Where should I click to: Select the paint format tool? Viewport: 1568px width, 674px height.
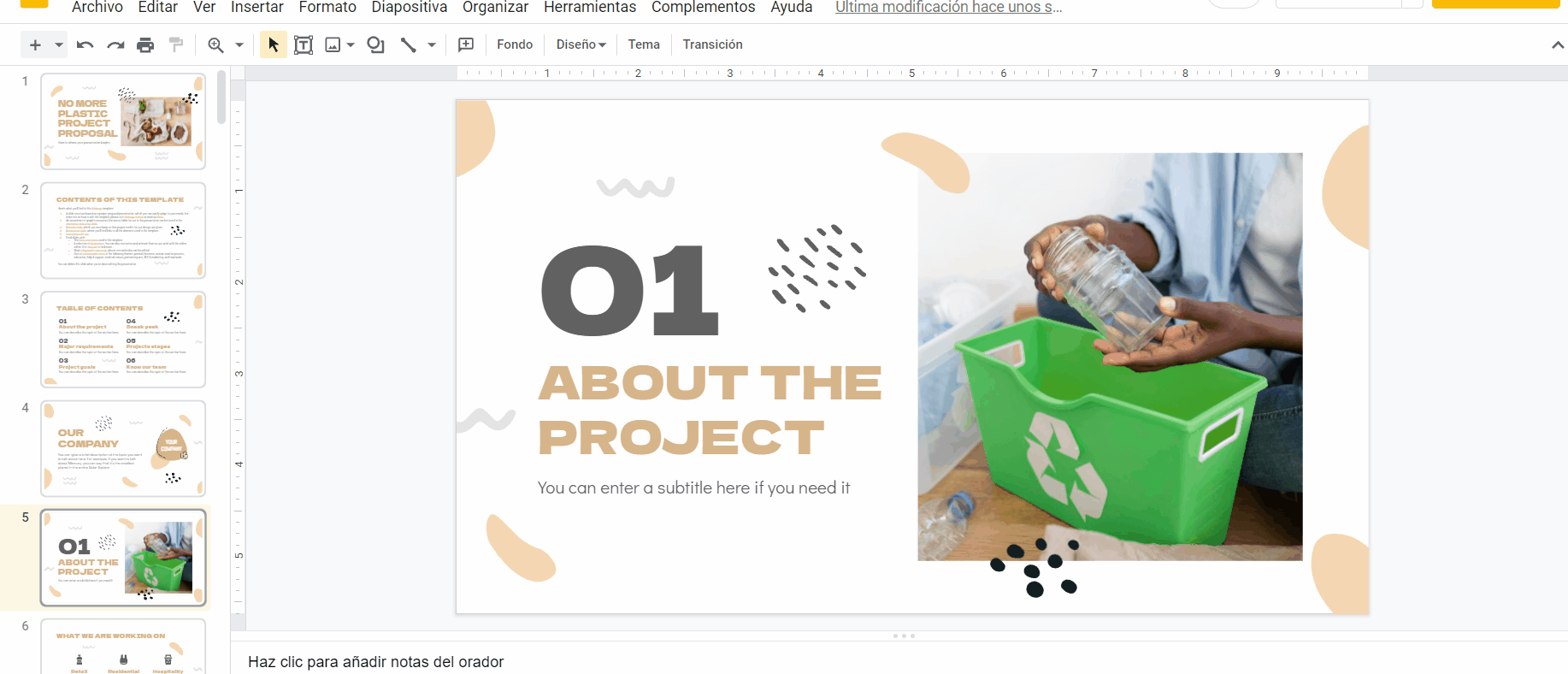(176, 44)
